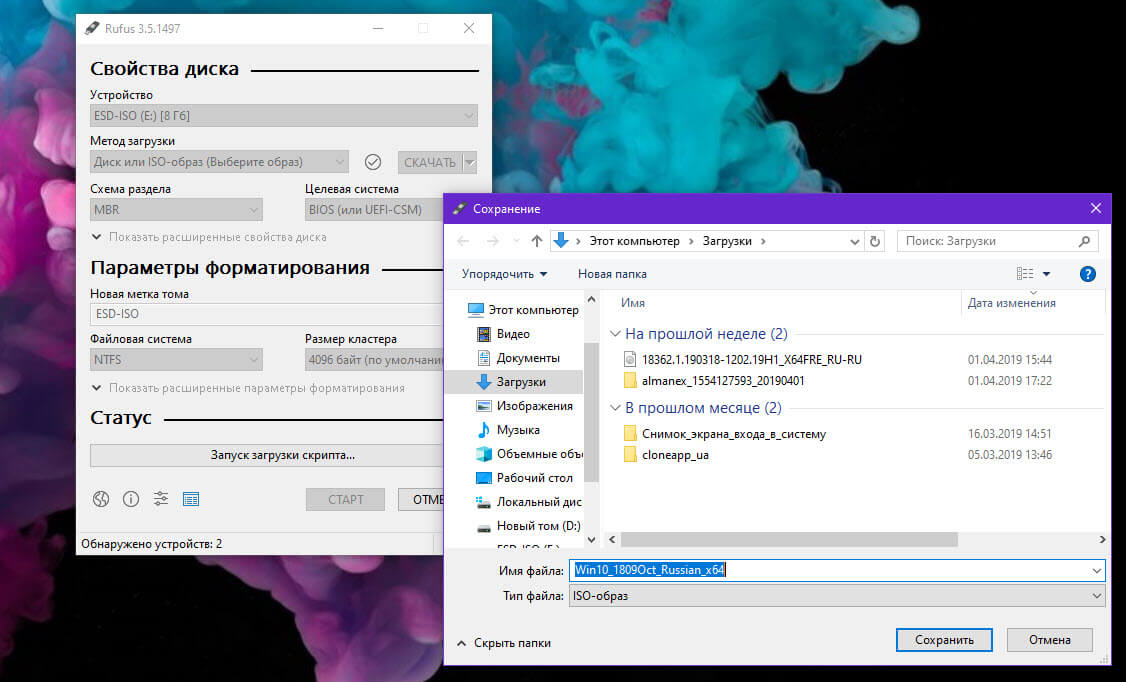Show Rufus log icon

tap(191, 499)
